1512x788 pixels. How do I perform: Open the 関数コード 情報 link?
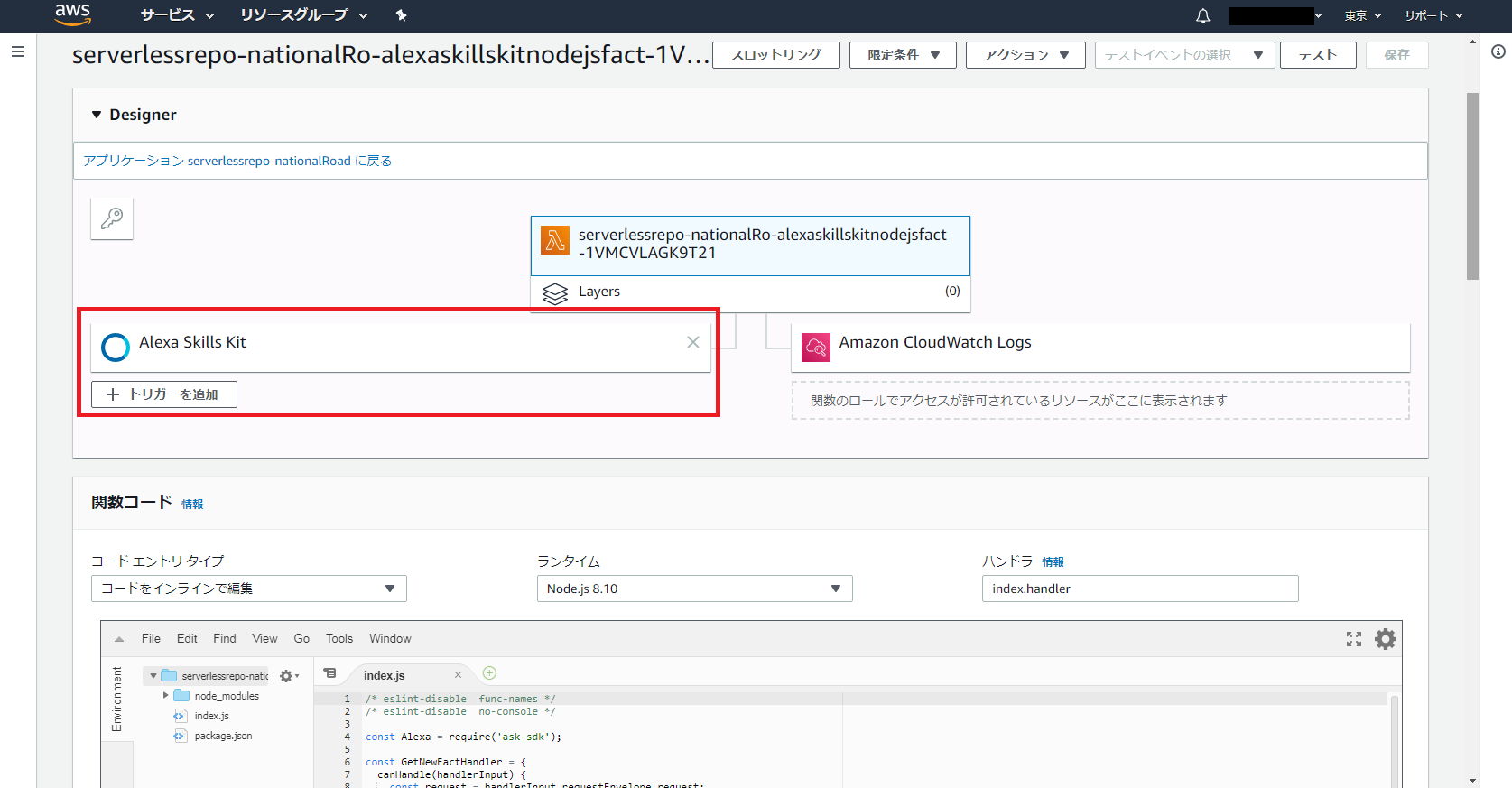pyautogui.click(x=192, y=505)
